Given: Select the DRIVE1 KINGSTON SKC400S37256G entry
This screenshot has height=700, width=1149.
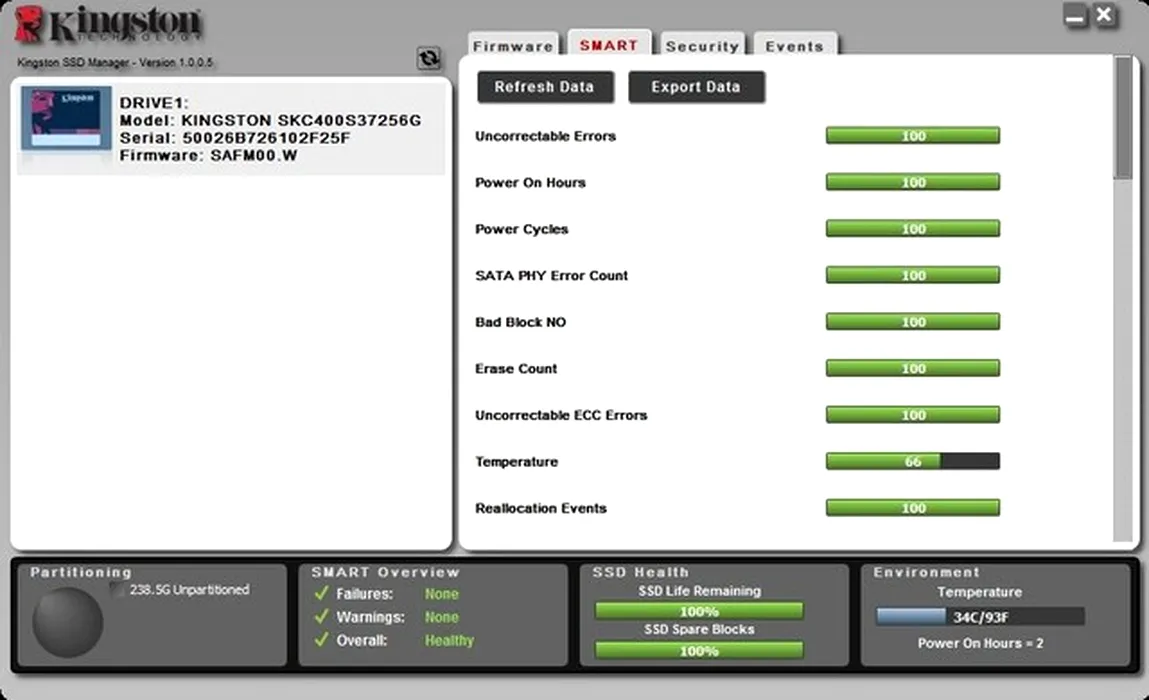Looking at the screenshot, I should click(270, 129).
